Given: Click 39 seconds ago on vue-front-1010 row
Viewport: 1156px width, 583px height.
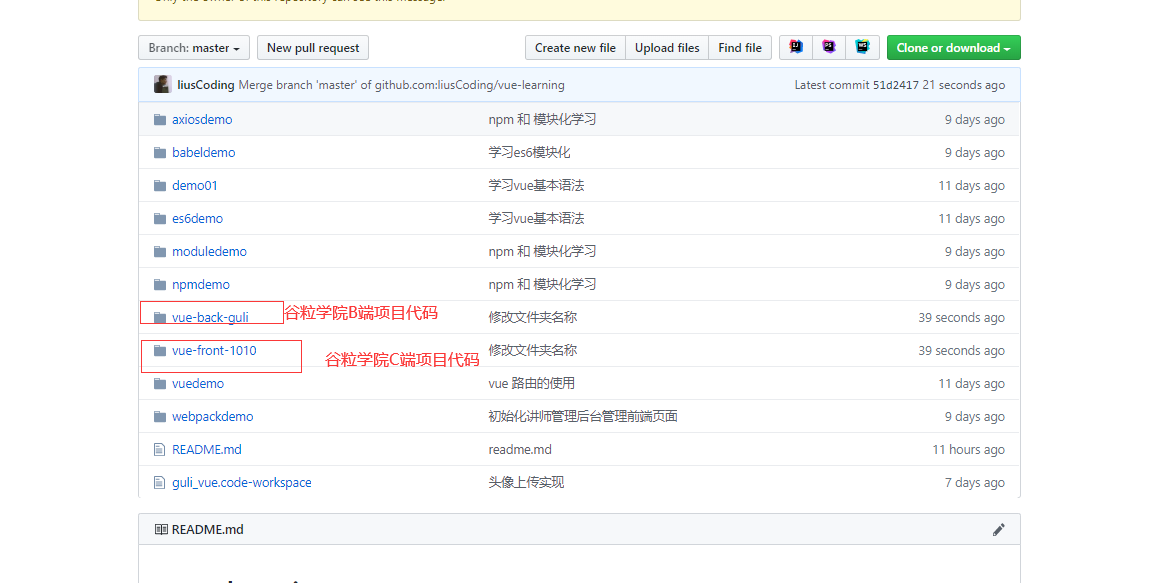Looking at the screenshot, I should 961,351.
